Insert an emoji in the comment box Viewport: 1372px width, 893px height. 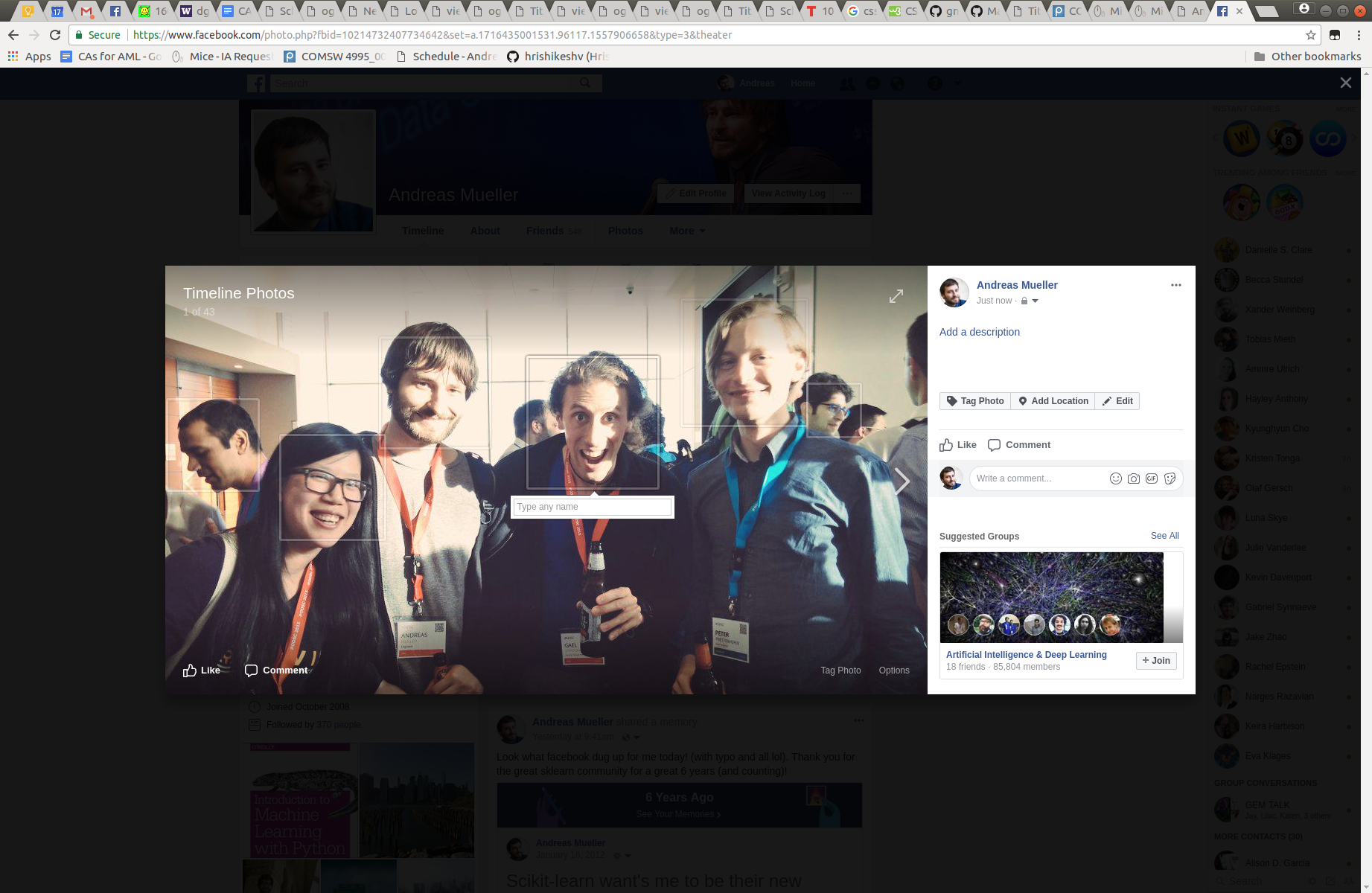pos(1115,478)
